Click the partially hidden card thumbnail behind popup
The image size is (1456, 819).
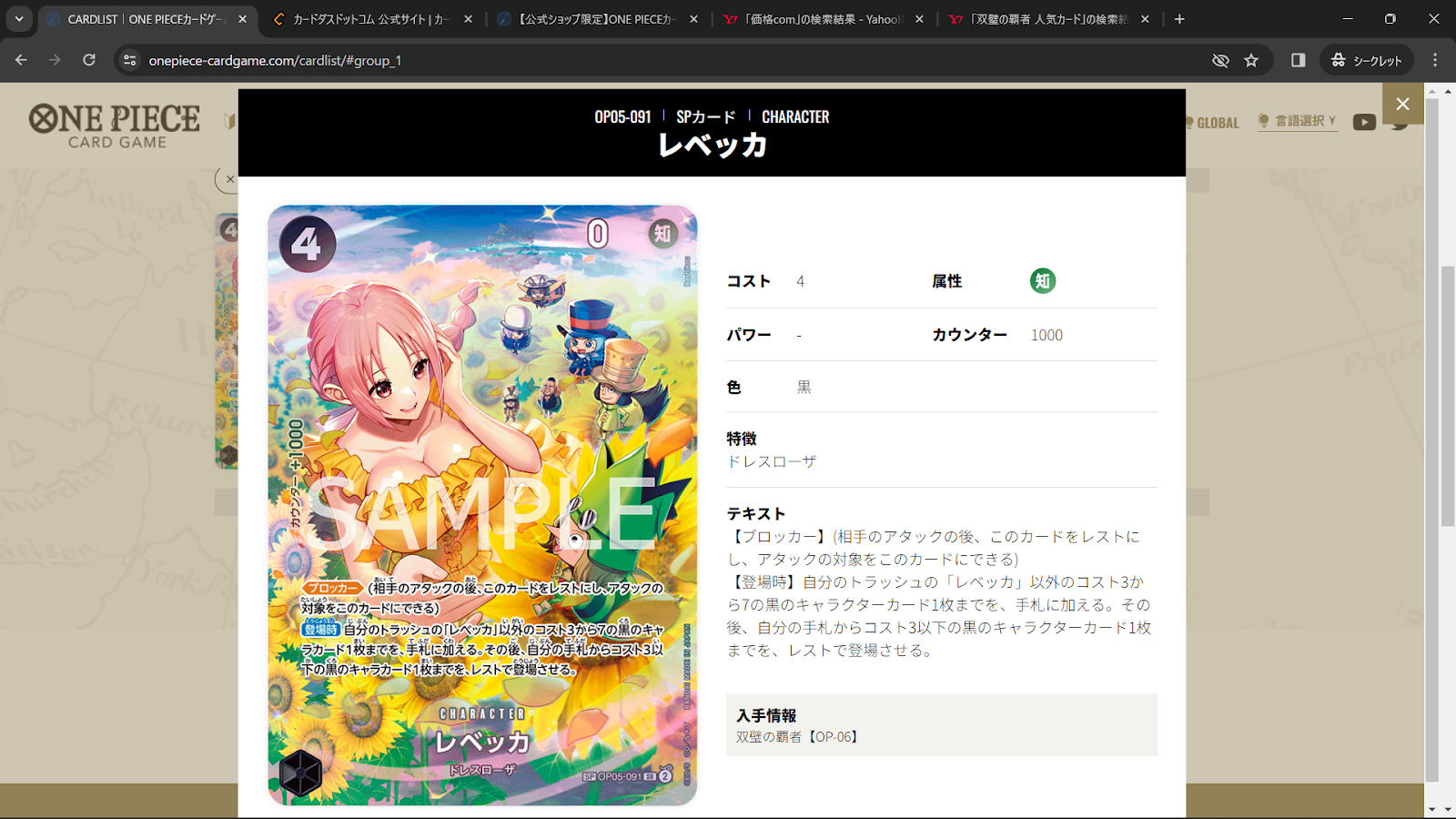(227, 341)
